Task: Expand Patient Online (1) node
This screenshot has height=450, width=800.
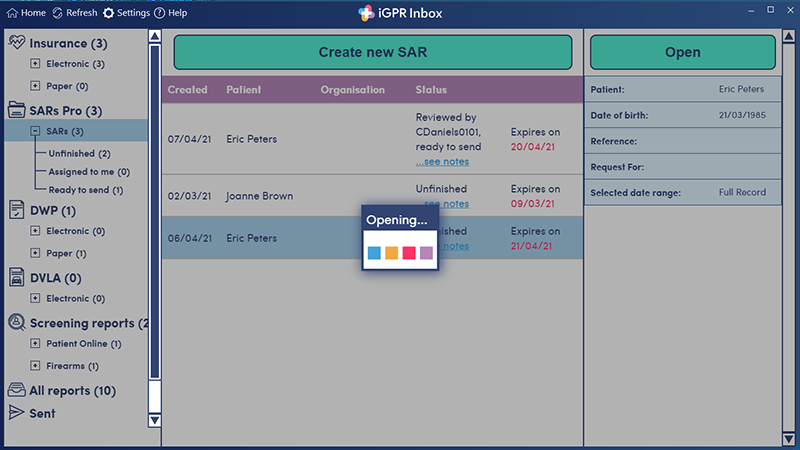Action: pos(35,343)
